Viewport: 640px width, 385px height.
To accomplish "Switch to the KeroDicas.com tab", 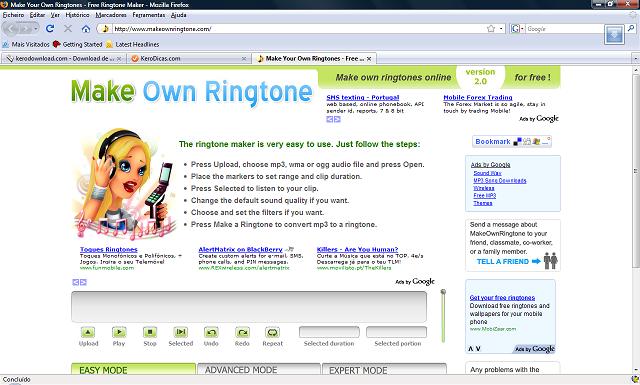I will tap(189, 59).
